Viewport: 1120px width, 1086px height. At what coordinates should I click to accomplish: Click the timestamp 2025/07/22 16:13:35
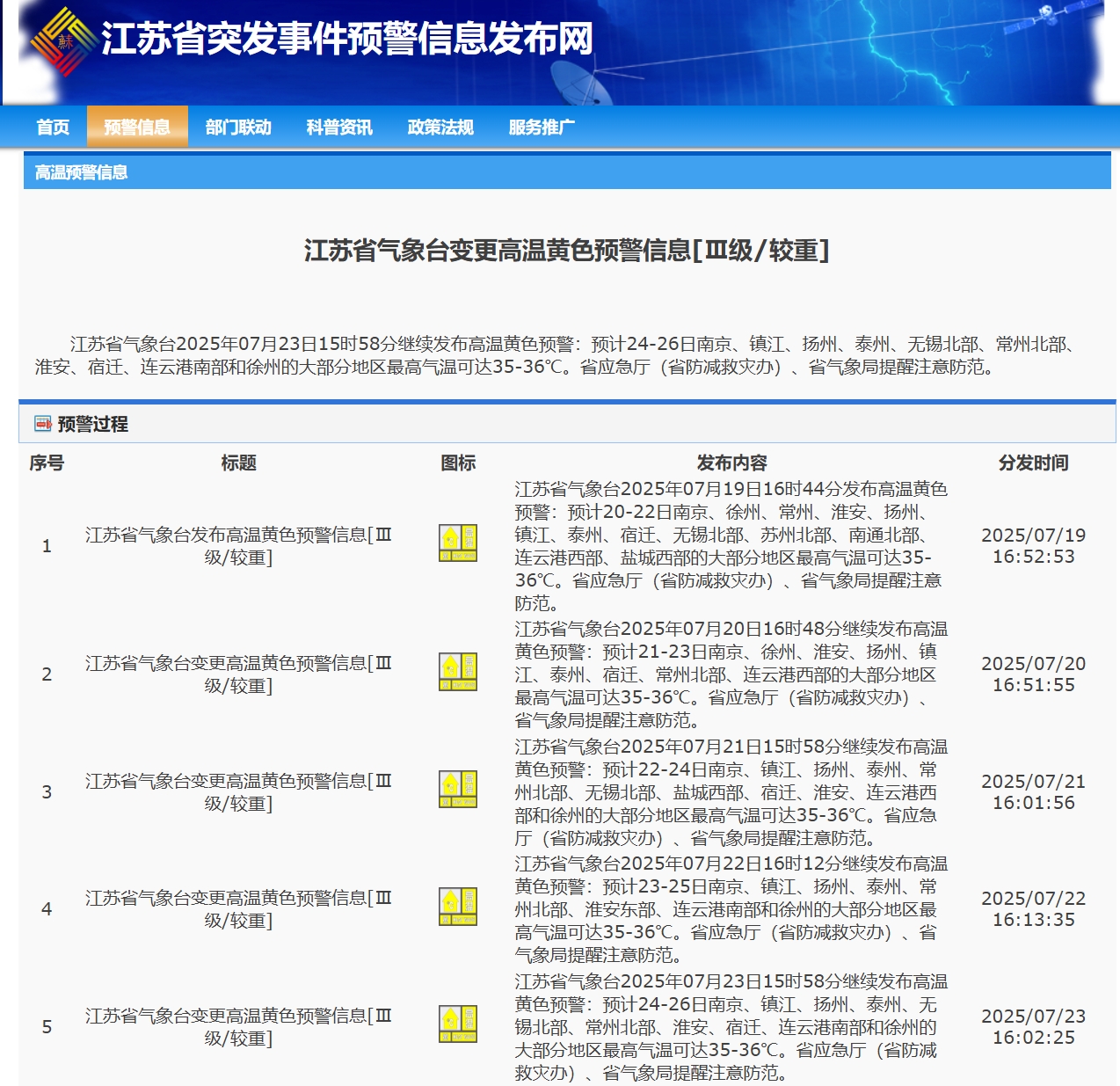pos(1034,909)
